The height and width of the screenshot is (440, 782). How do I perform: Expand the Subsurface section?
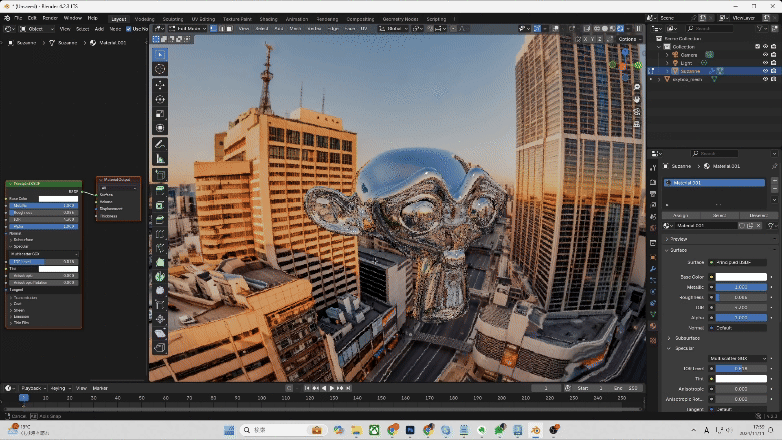click(670, 338)
